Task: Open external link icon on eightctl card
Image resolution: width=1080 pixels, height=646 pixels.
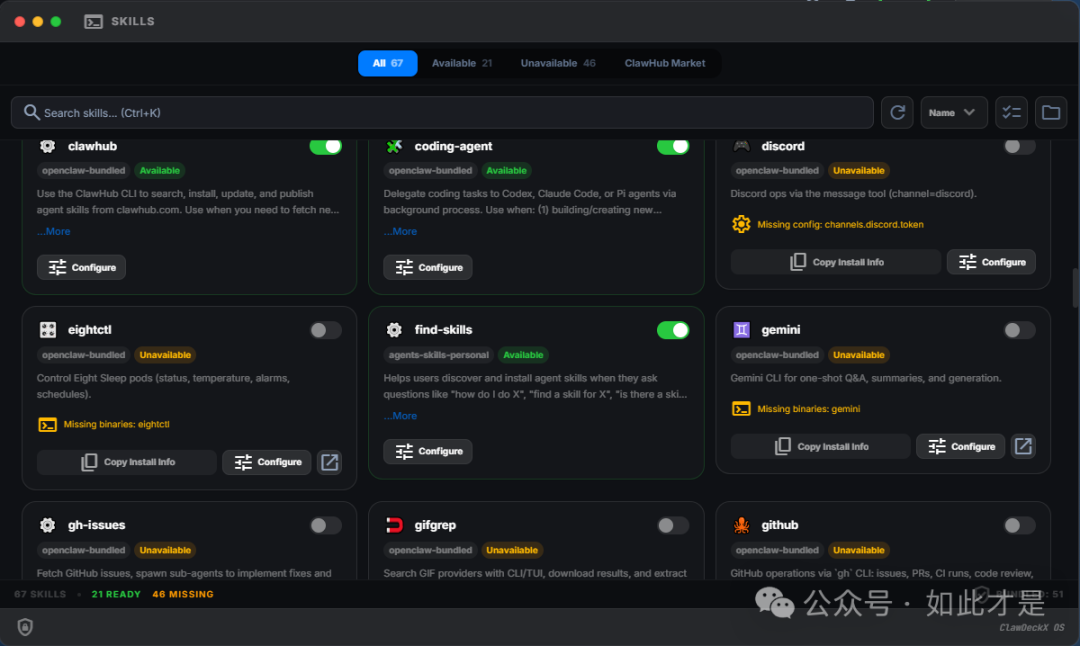Action: [330, 462]
